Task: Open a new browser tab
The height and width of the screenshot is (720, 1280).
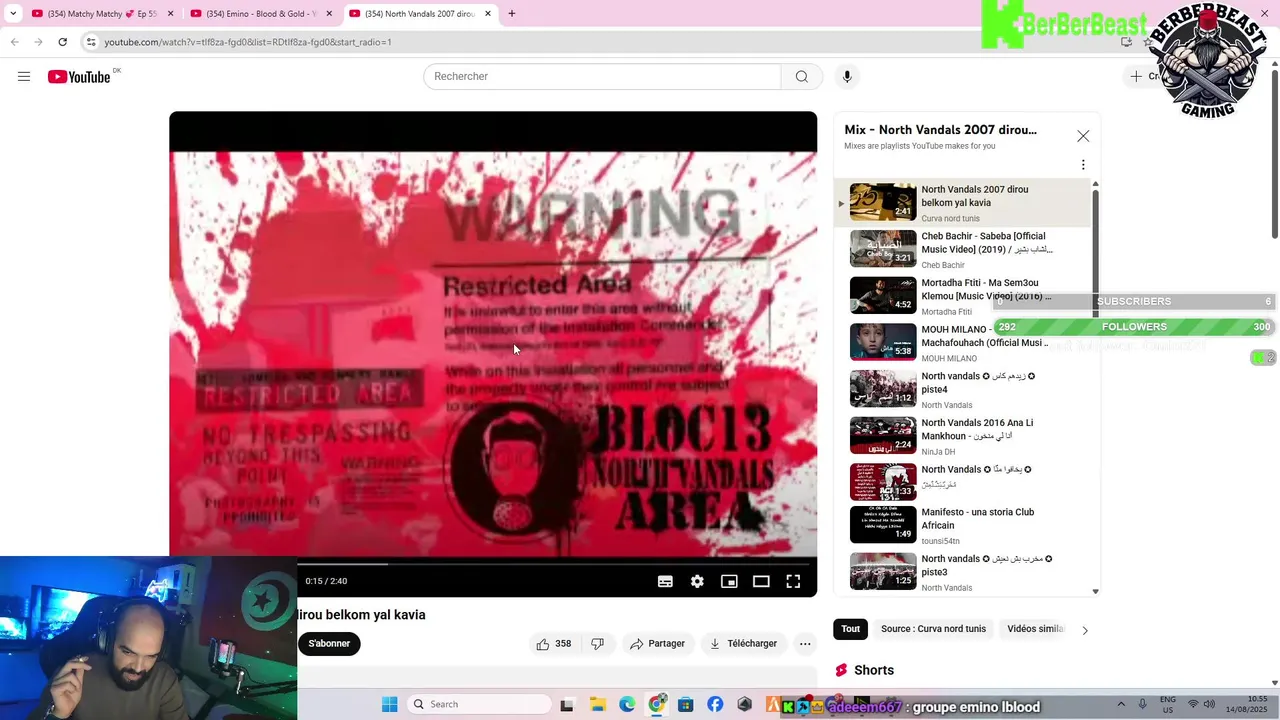Action: [x=512, y=14]
